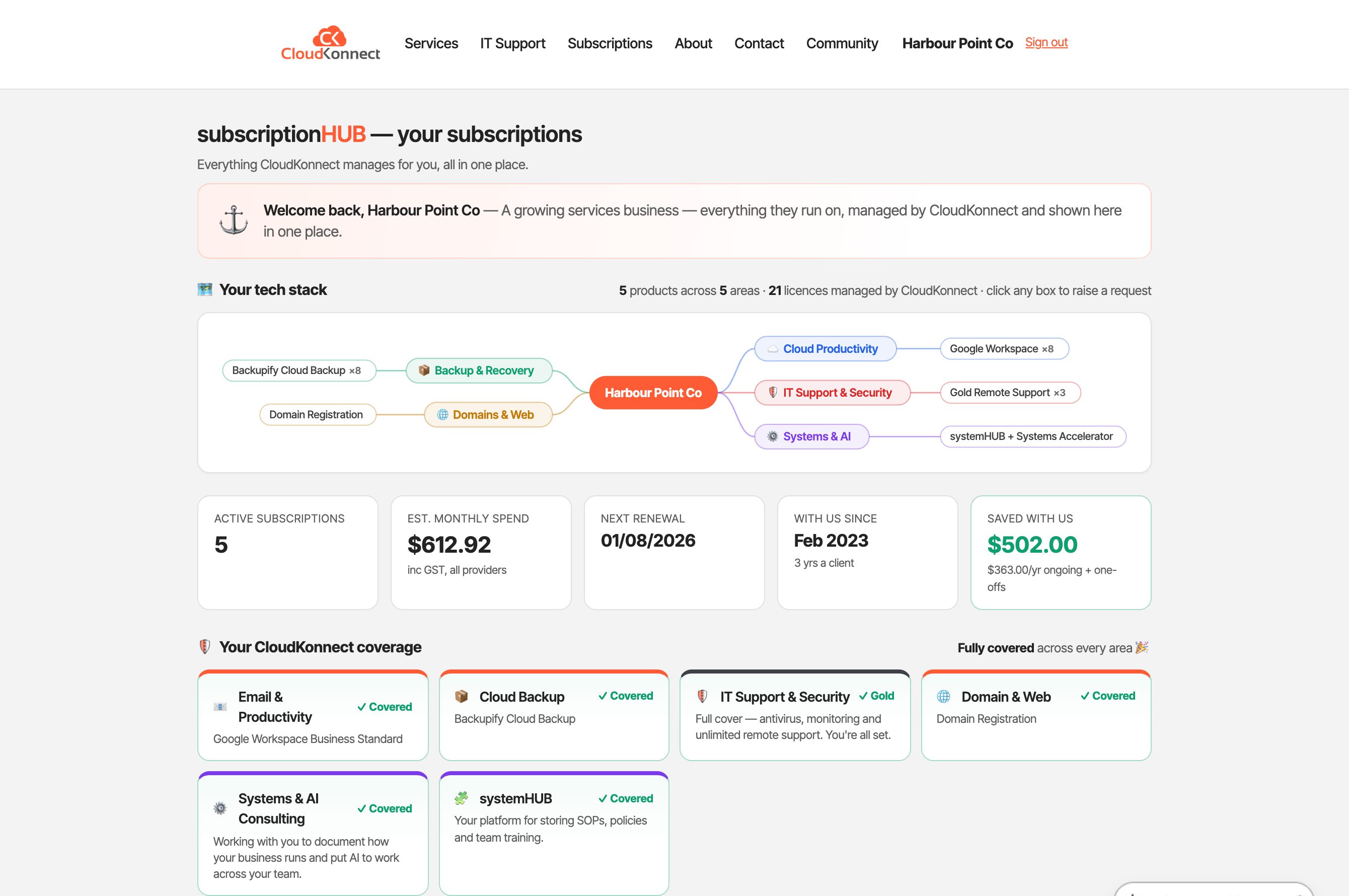Click the Sign out link

[x=1046, y=42]
